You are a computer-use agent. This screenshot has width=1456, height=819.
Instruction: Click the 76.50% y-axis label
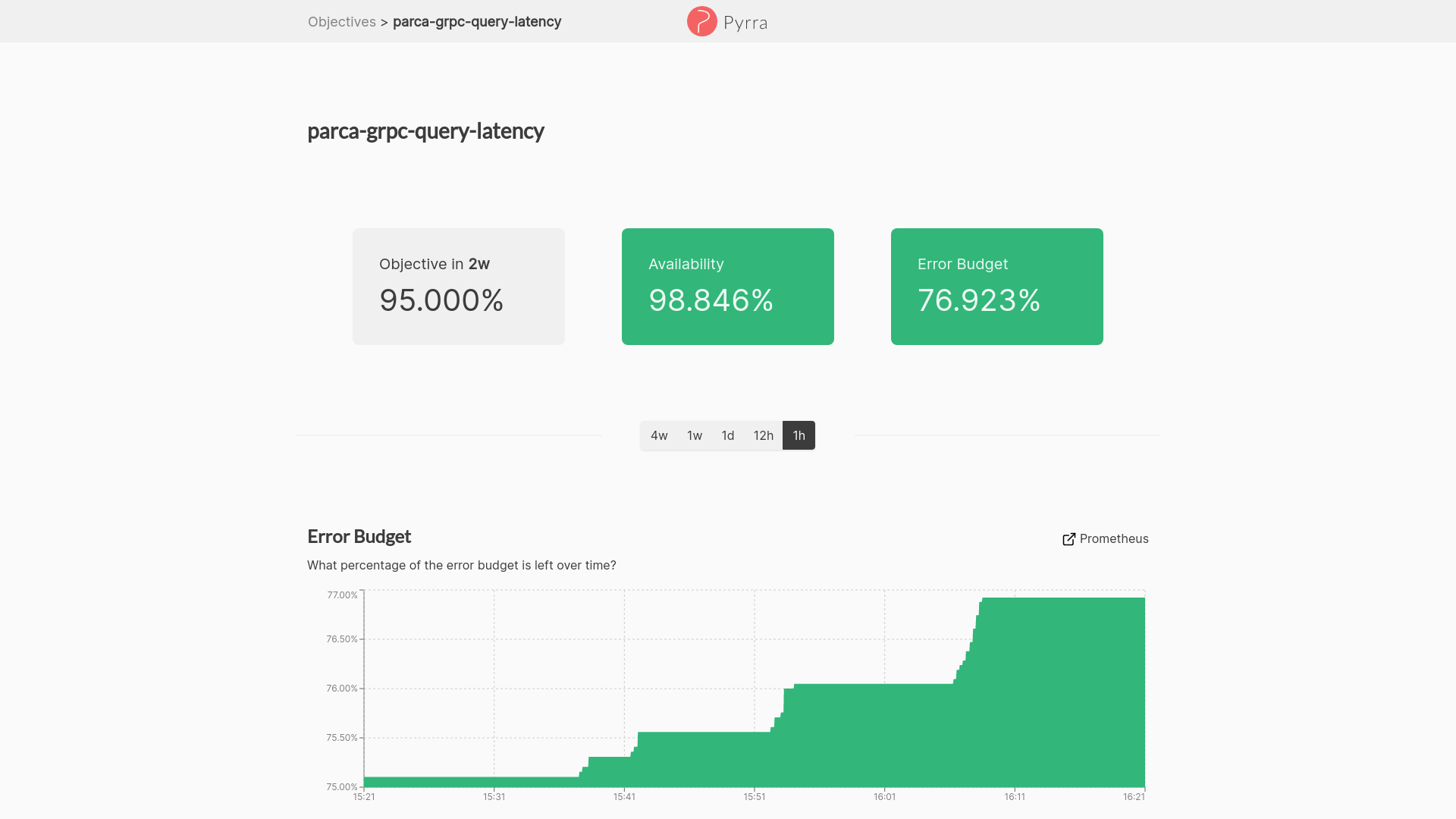[x=342, y=639]
